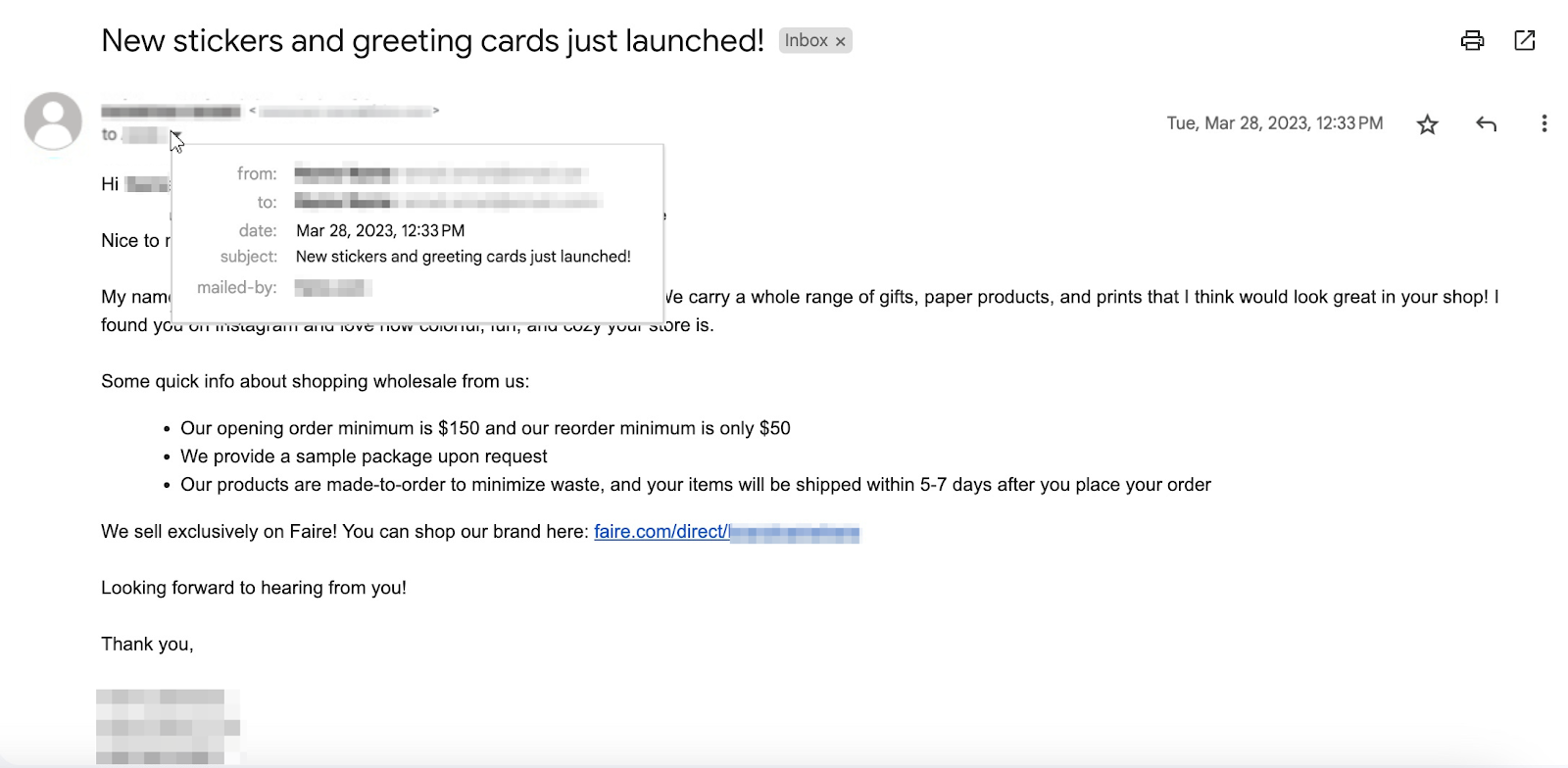Click the mailed-by domain in details popup
Image resolution: width=1568 pixels, height=768 pixels.
333,288
